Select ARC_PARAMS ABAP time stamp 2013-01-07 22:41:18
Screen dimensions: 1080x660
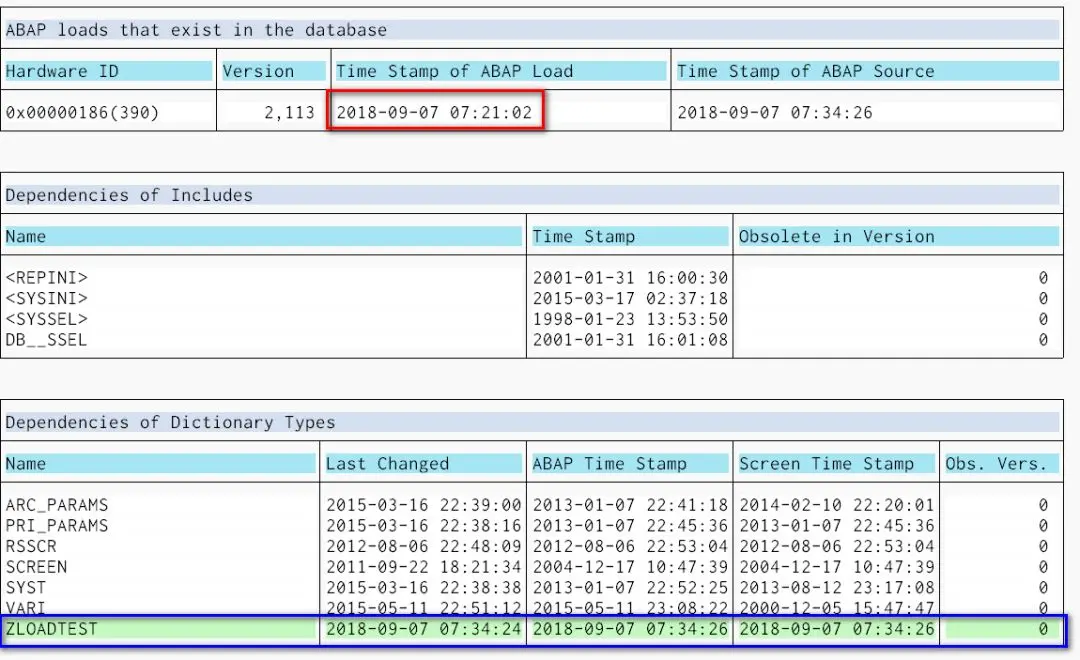pos(630,506)
